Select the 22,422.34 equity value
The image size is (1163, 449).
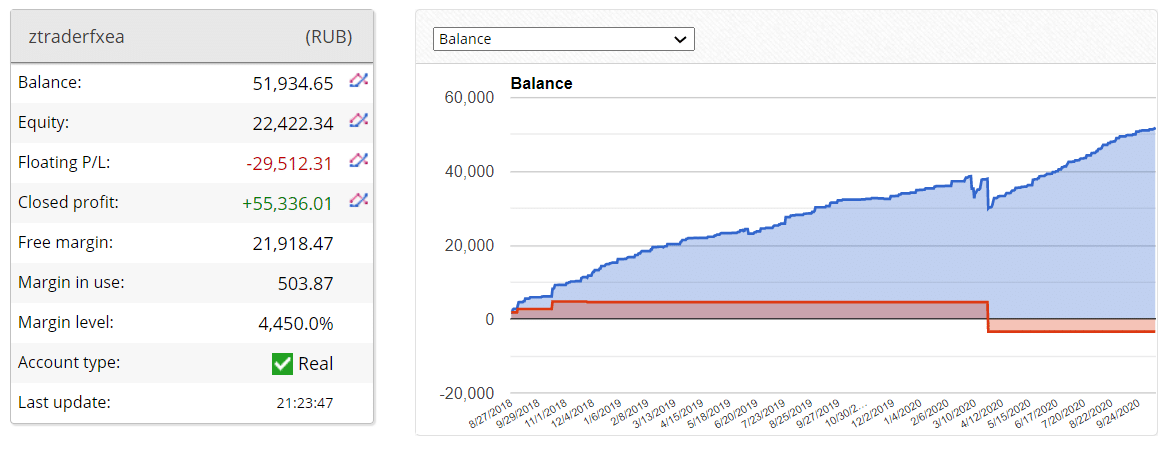click(293, 124)
